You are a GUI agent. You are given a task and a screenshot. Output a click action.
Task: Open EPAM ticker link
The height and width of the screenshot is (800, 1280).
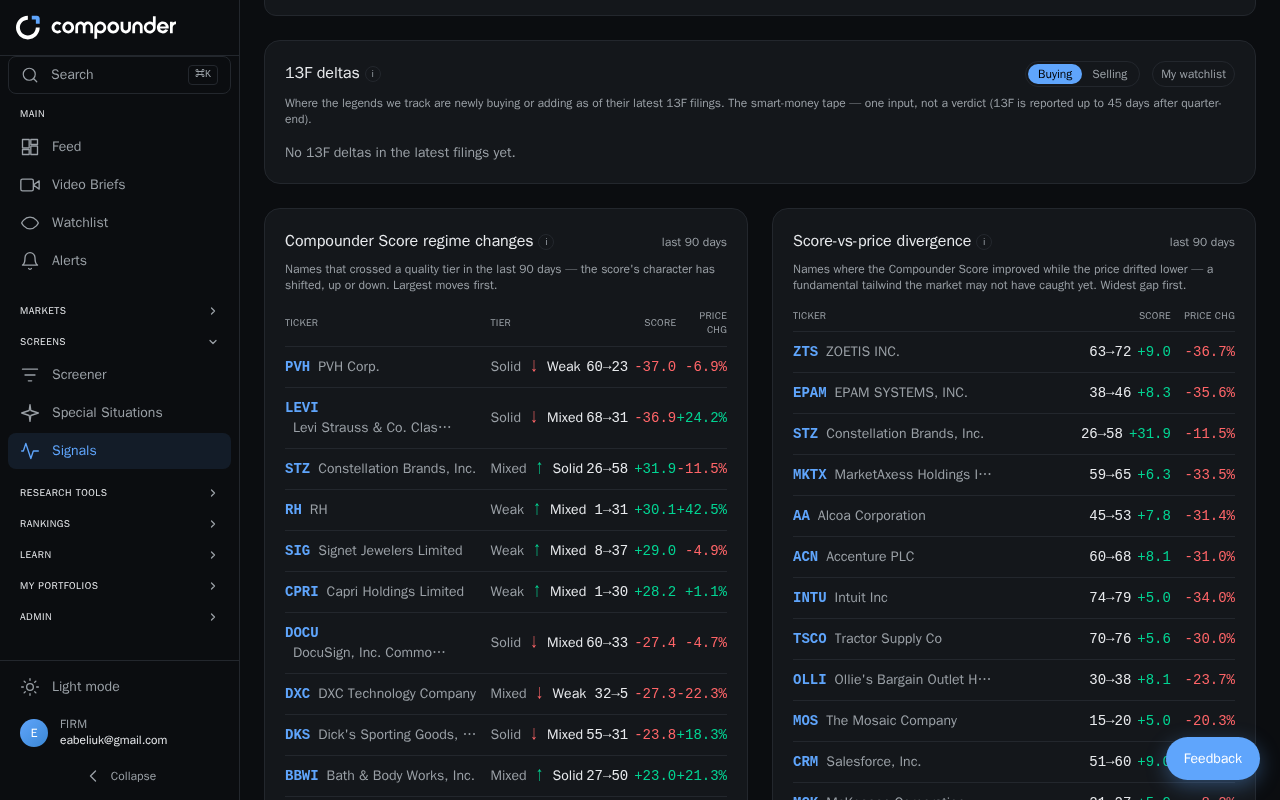coord(809,393)
